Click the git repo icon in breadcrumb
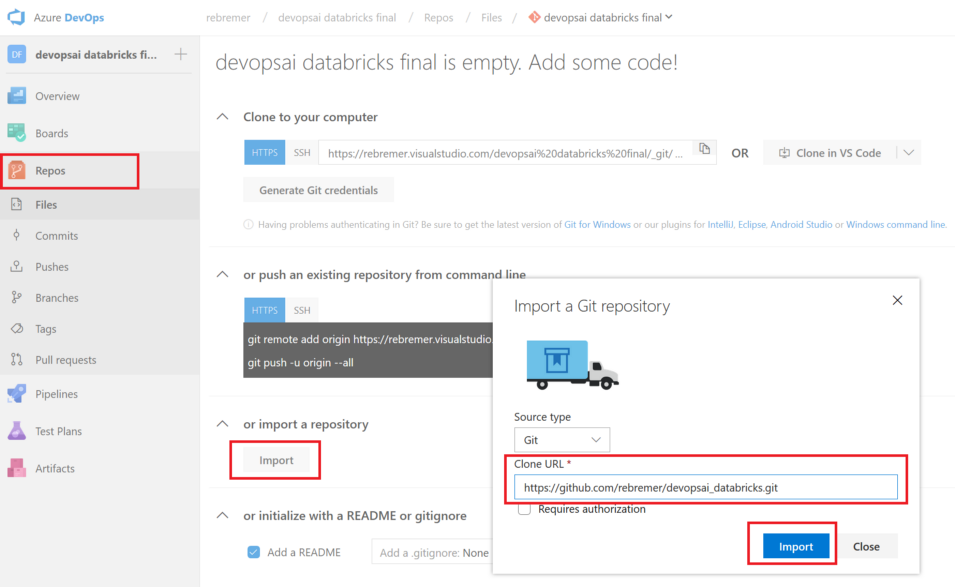 534,18
